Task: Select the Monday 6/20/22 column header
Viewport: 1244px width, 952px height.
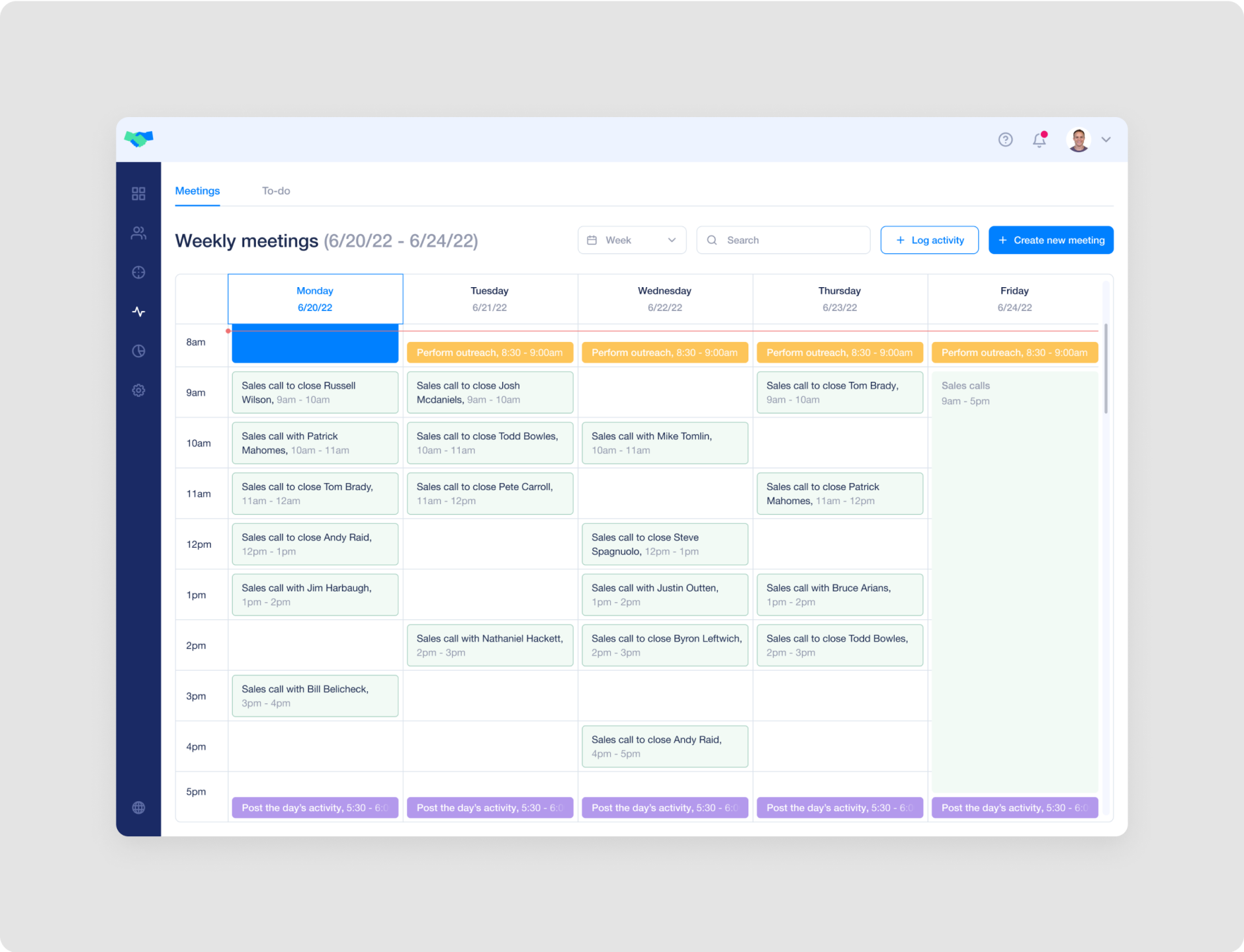Action: tap(315, 298)
